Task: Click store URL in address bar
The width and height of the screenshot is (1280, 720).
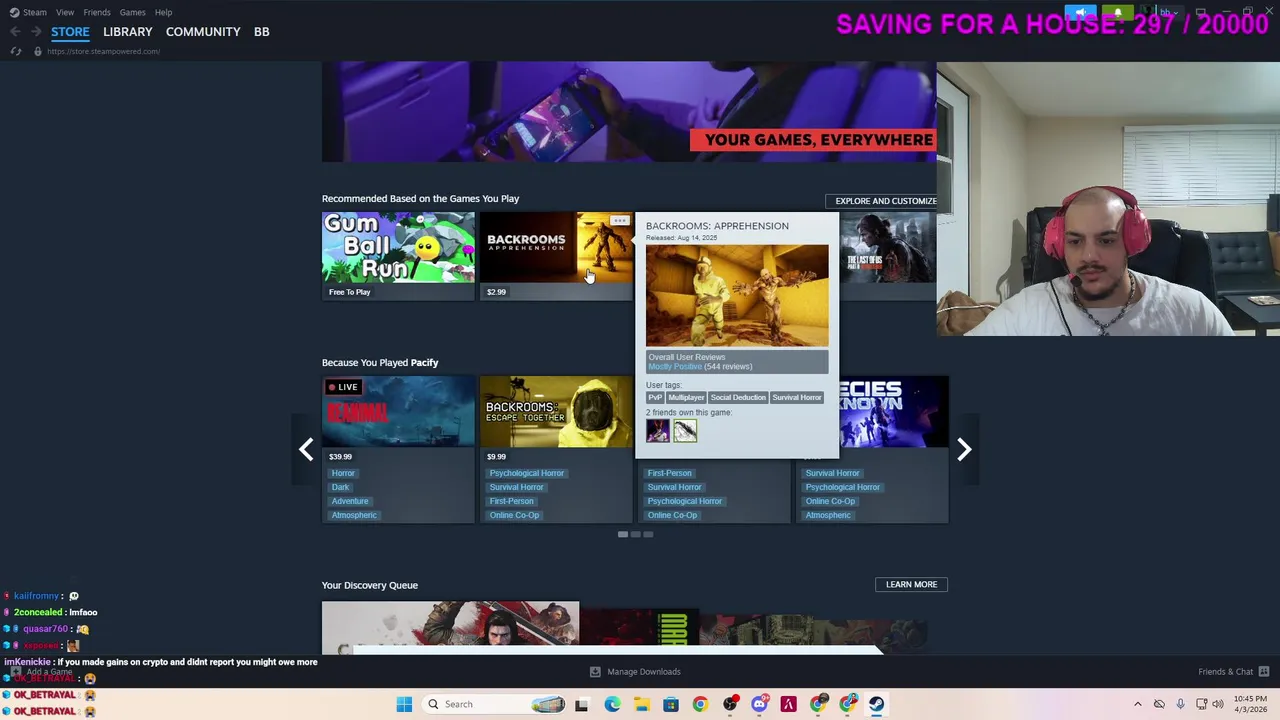Action: 103,51
